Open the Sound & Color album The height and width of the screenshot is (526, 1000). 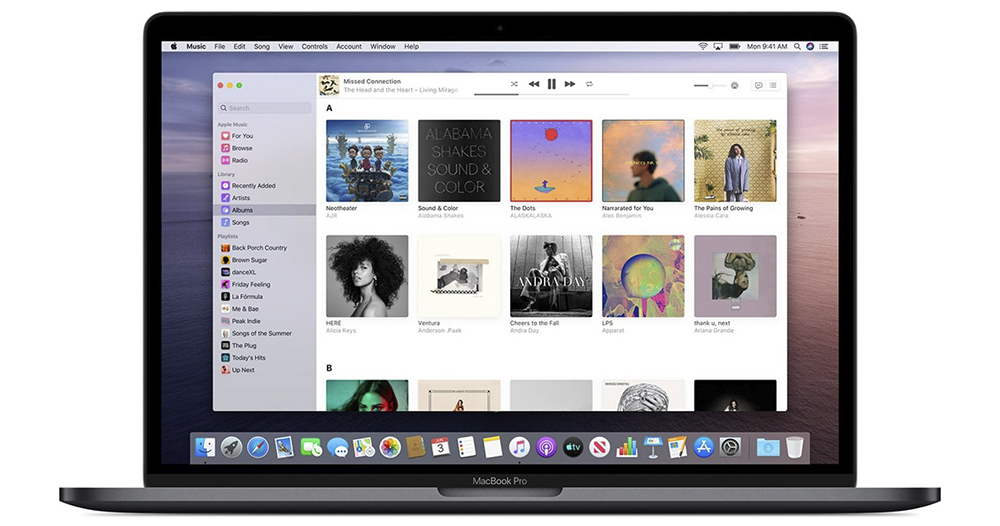click(458, 161)
